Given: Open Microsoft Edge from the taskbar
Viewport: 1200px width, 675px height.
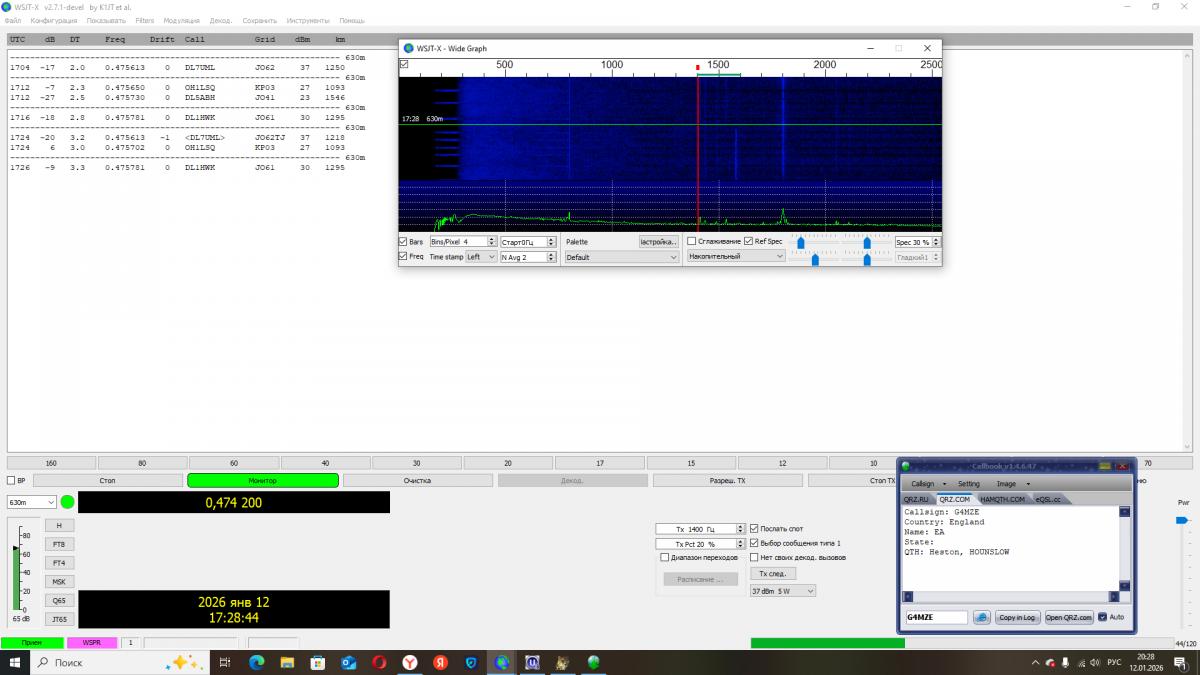Looking at the screenshot, I should click(255, 662).
